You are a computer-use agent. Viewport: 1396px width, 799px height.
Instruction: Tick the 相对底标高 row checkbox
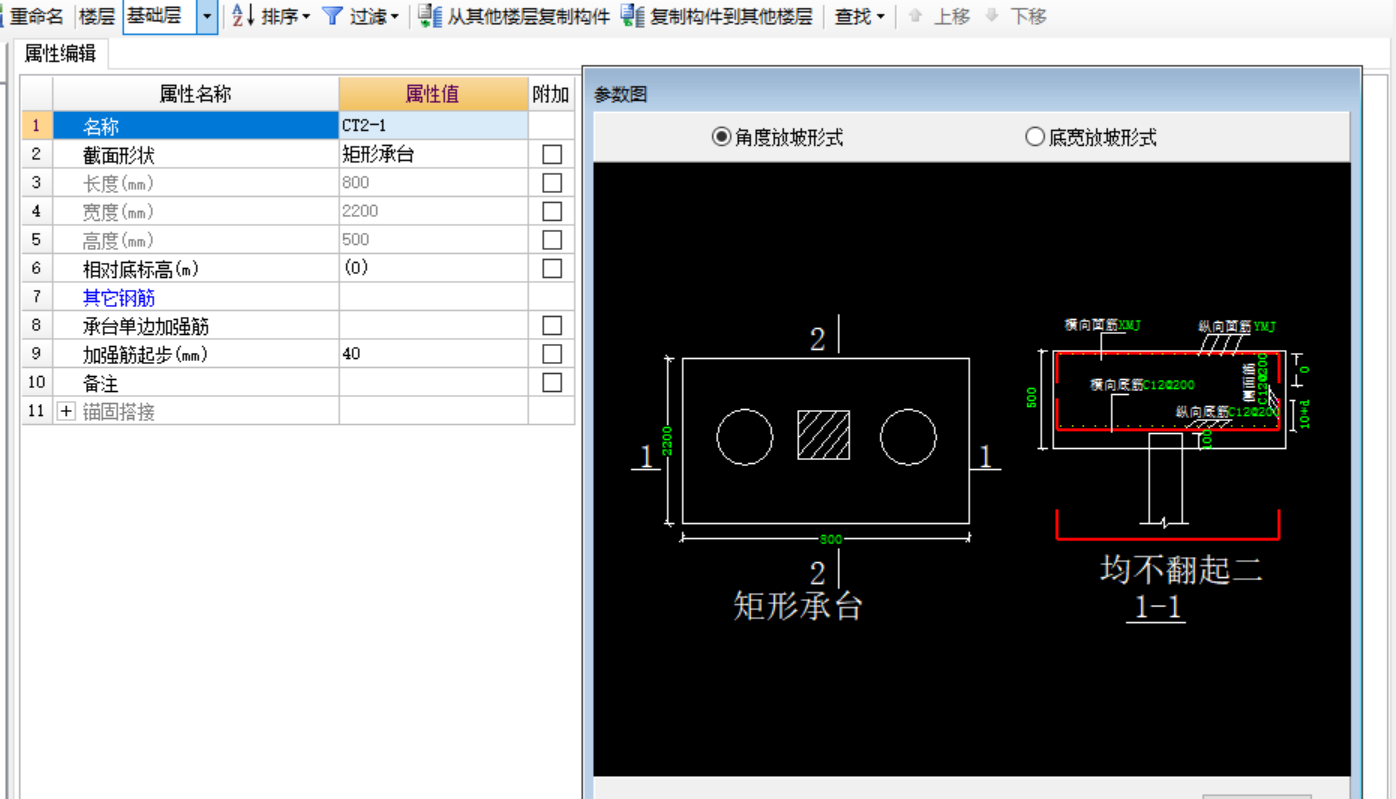(x=552, y=268)
